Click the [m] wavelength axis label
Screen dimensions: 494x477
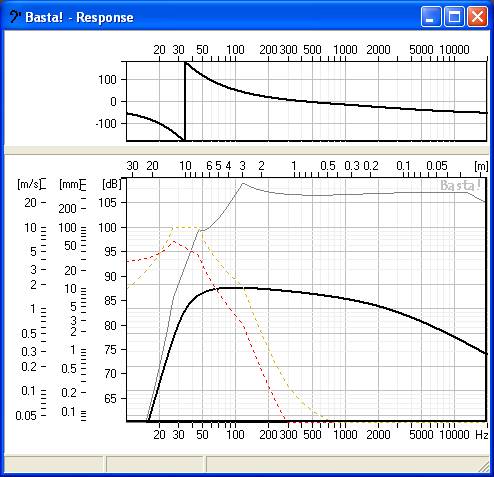click(x=481, y=166)
